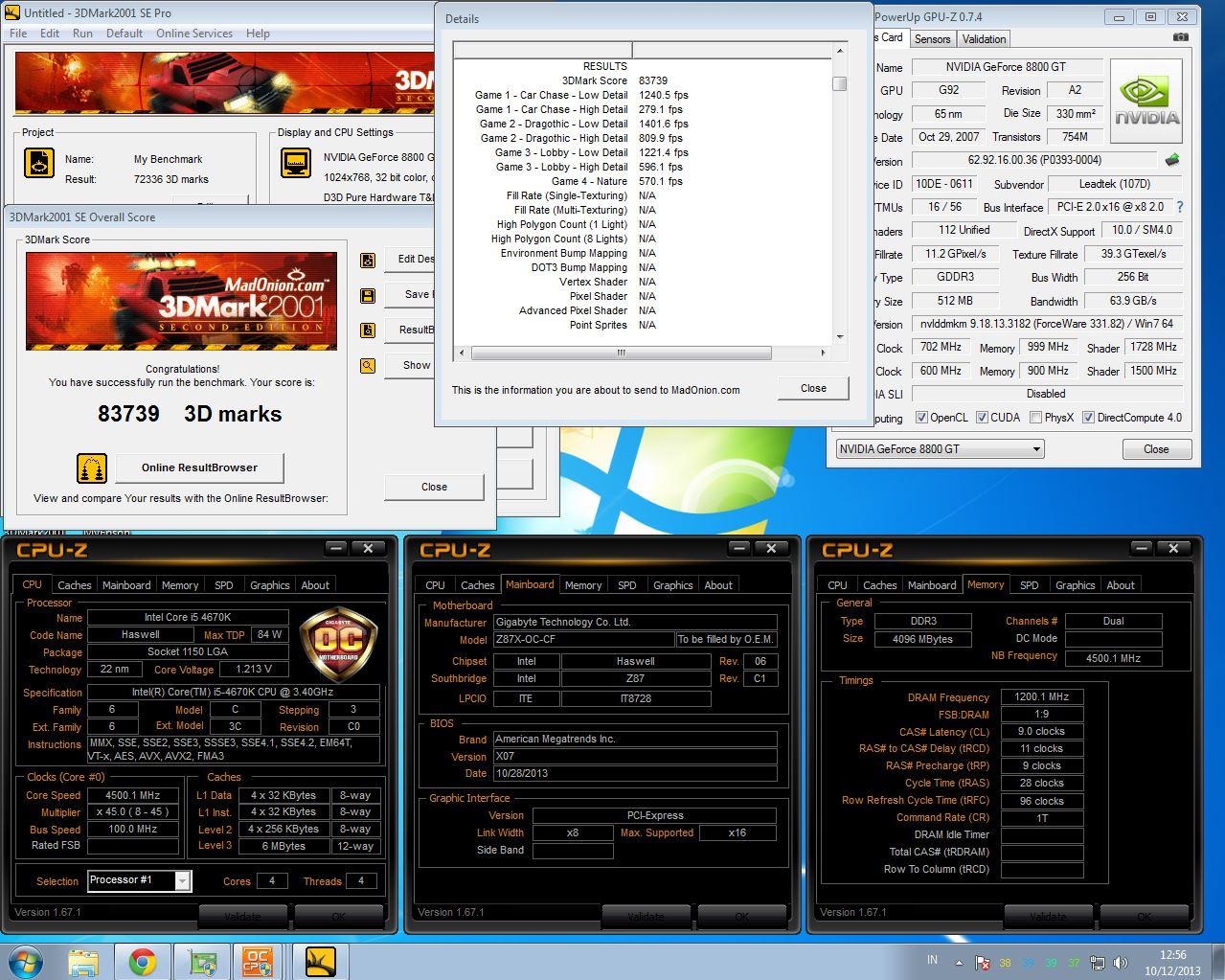Open Caches tab in left CPU-Z window

coord(74,585)
